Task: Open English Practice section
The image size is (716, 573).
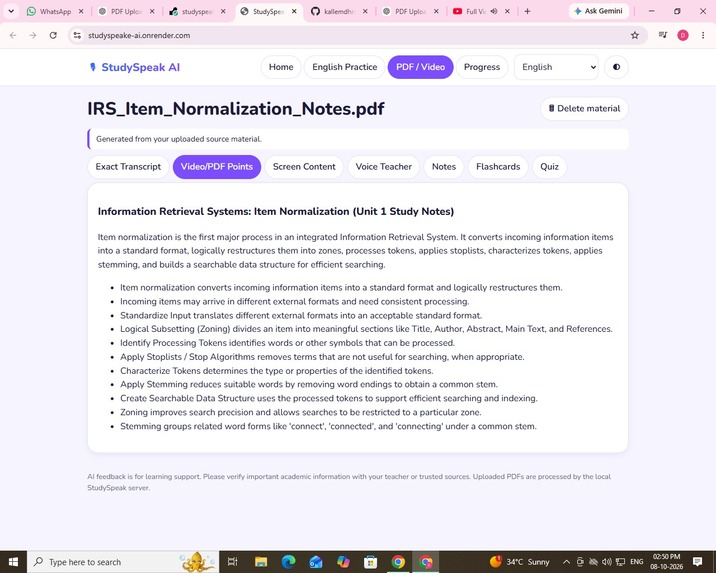Action: pos(344,67)
